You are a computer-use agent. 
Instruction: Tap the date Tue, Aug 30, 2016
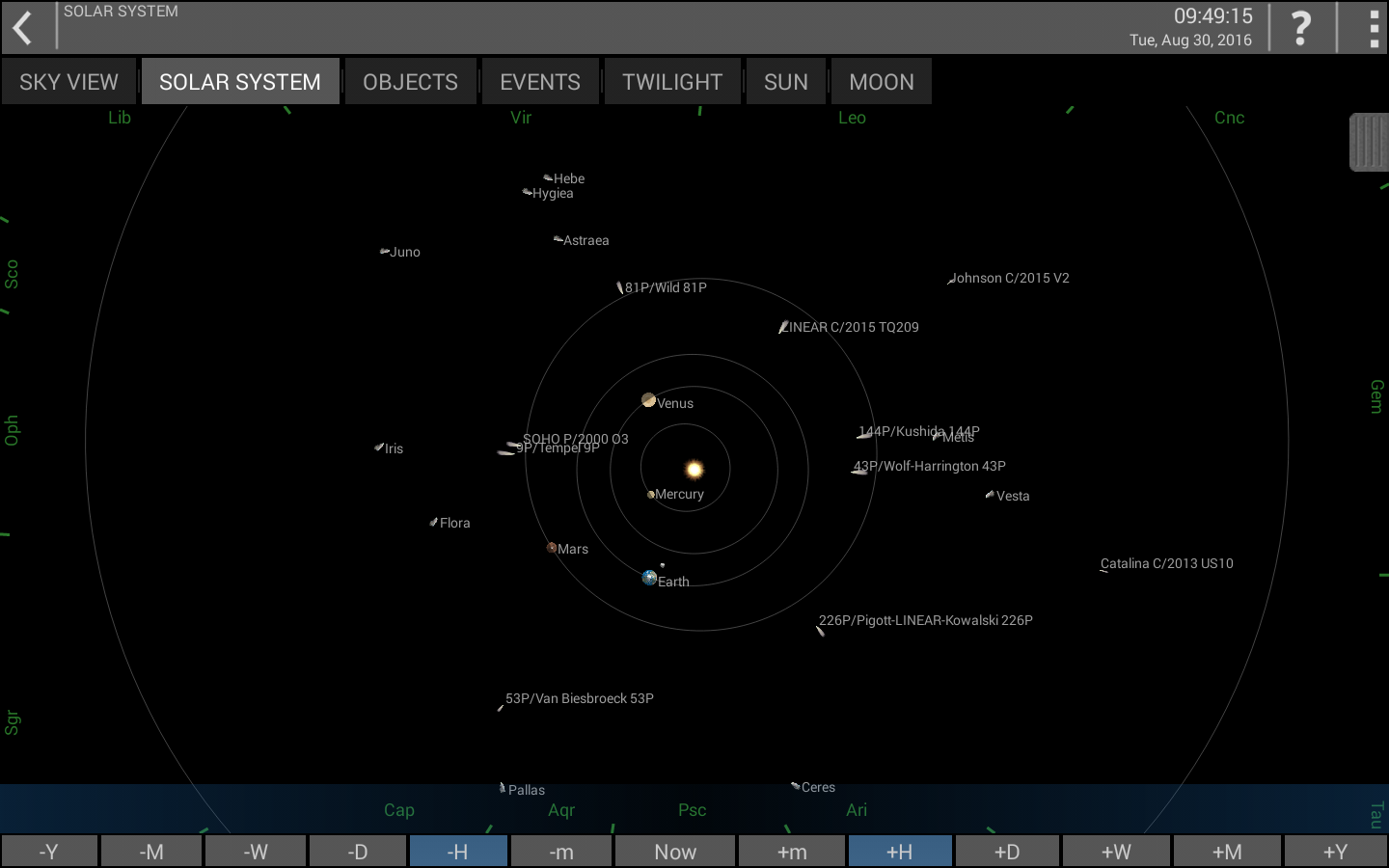[x=1190, y=41]
